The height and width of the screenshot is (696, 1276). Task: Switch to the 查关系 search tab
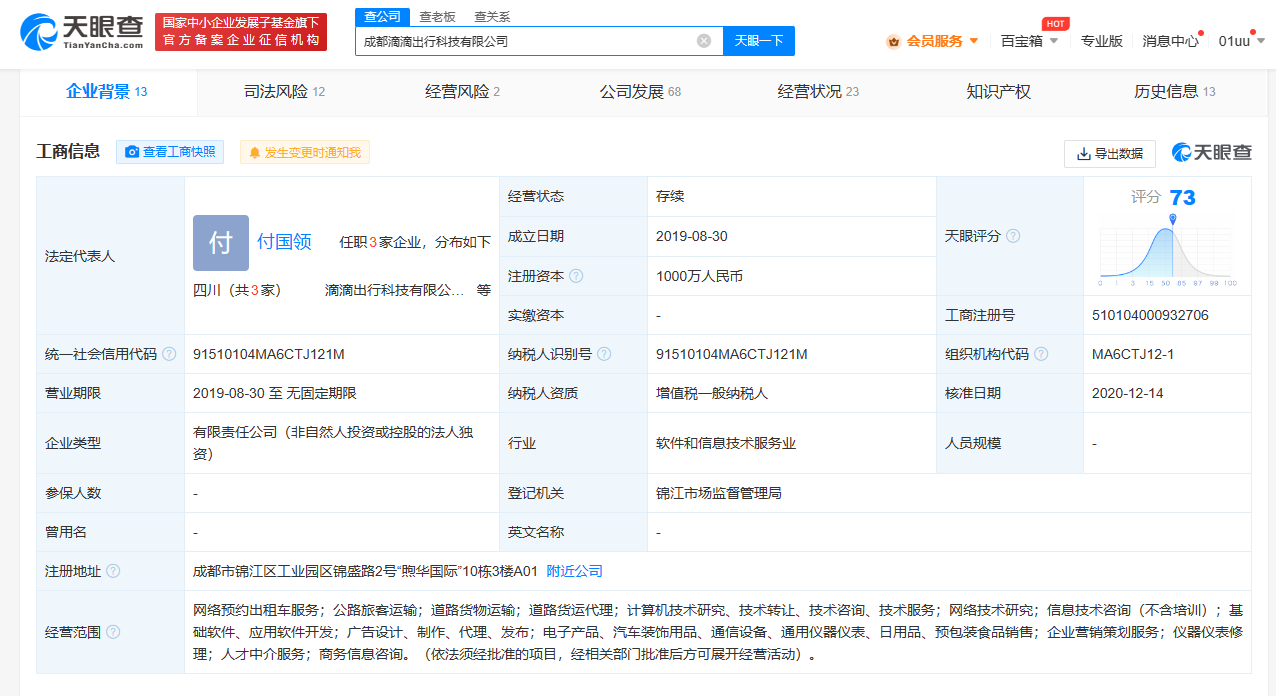pos(492,16)
